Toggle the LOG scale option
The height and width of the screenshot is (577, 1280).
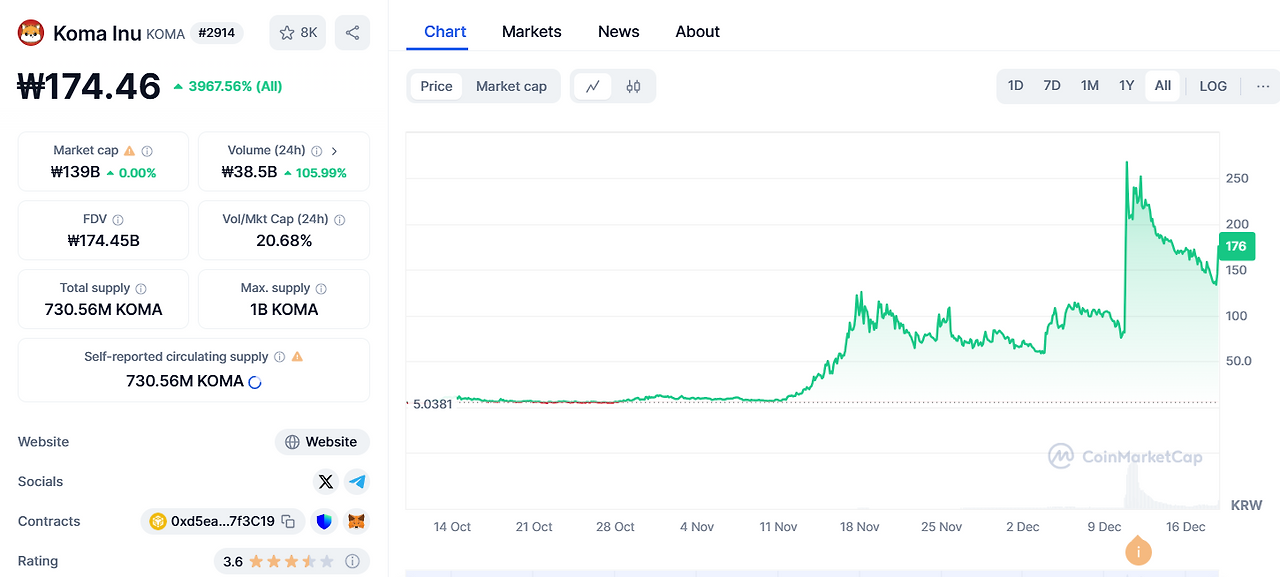click(x=1213, y=86)
